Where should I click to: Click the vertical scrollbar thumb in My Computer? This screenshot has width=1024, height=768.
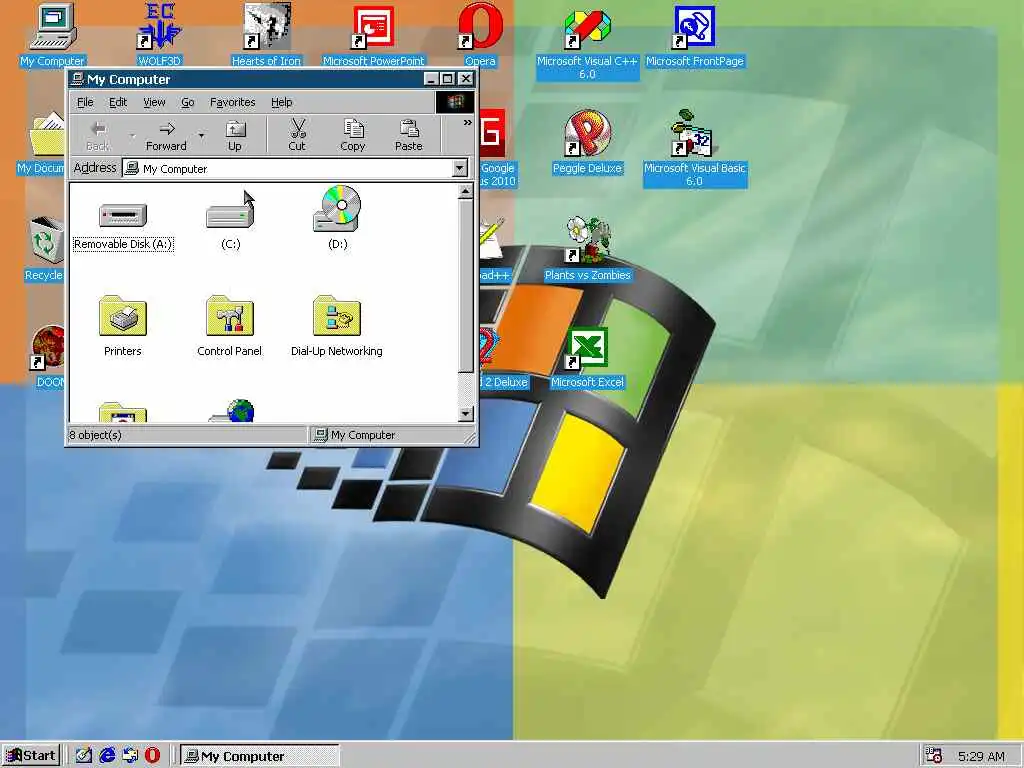[x=465, y=285]
